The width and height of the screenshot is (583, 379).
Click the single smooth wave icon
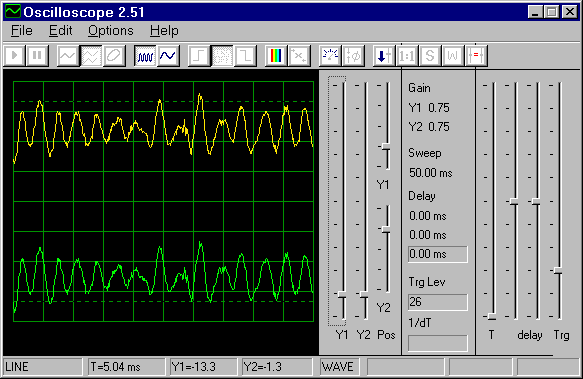[168, 56]
